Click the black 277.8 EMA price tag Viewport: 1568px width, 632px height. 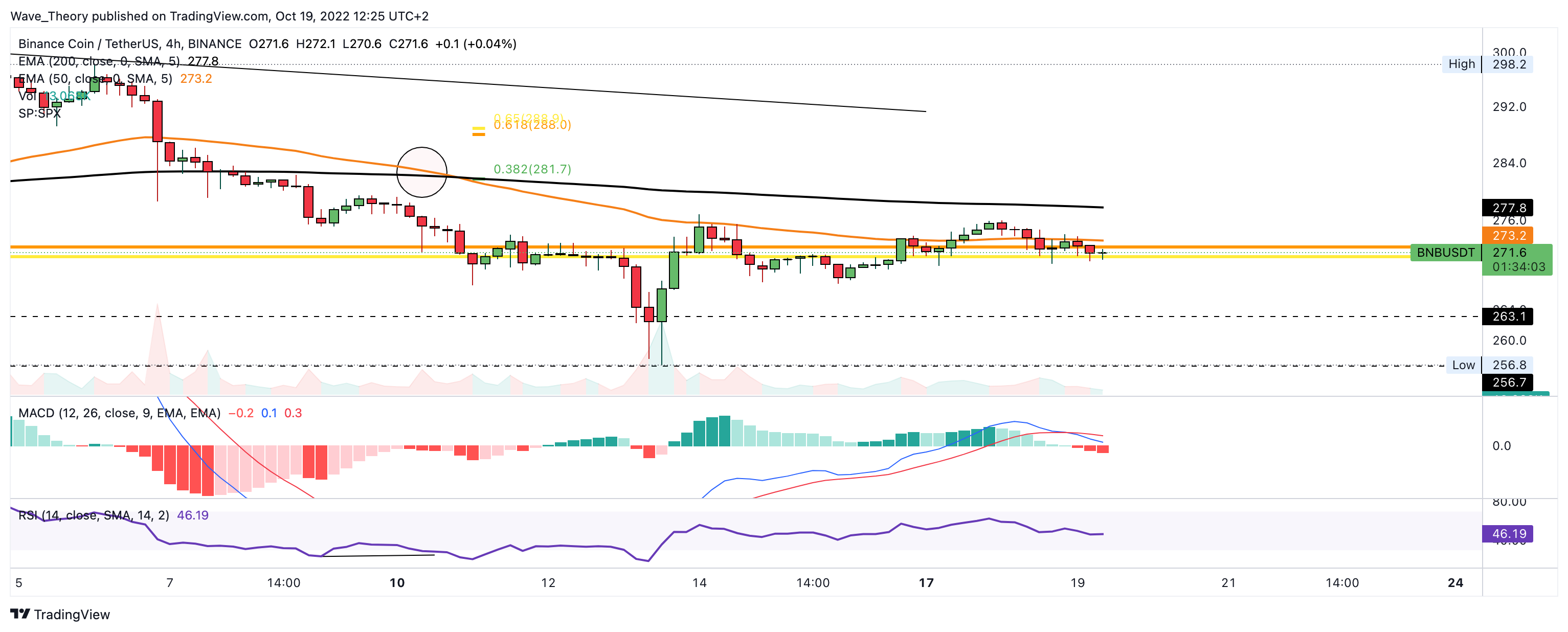coord(1508,208)
